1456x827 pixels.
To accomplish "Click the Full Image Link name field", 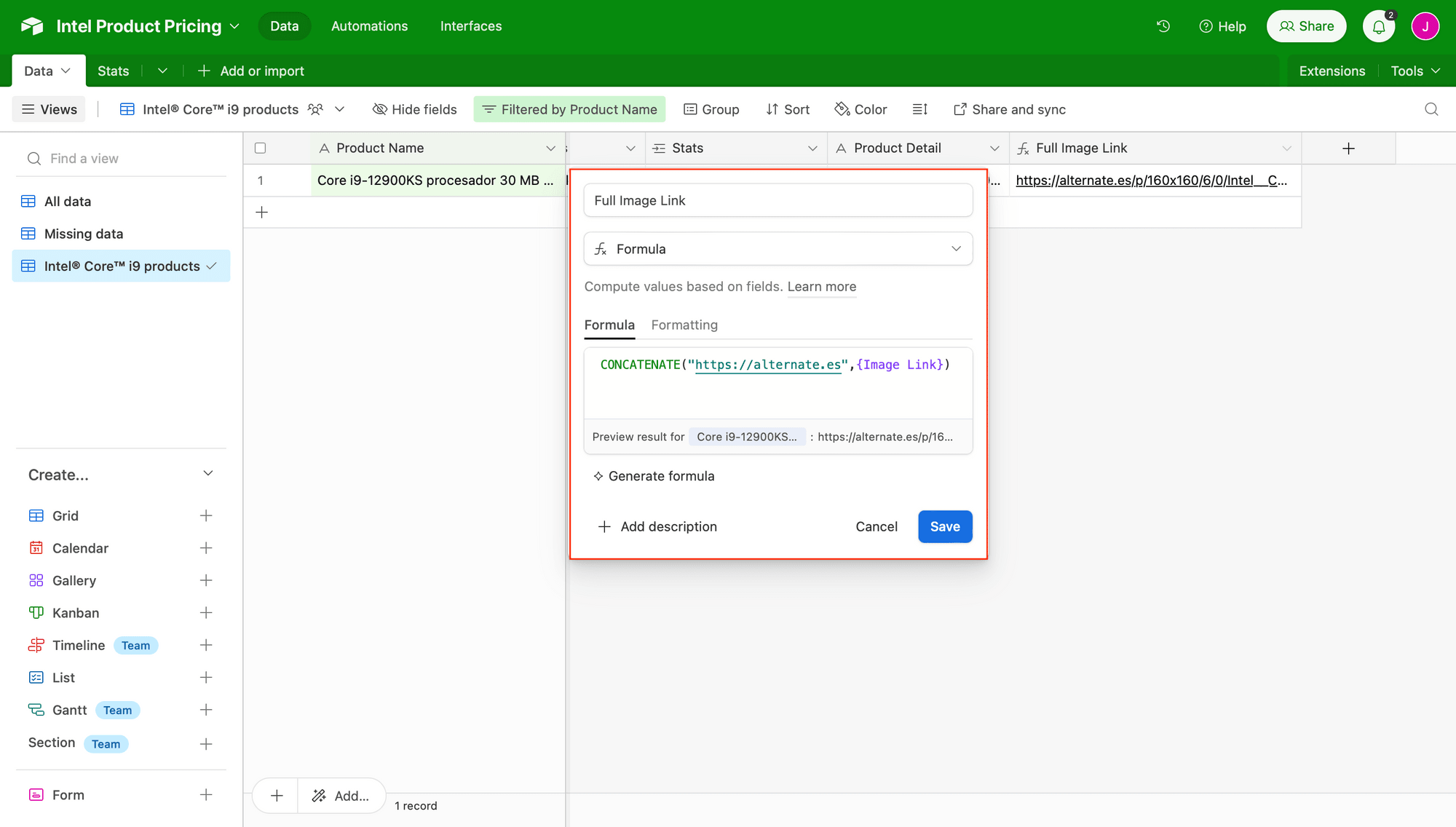I will coord(778,200).
